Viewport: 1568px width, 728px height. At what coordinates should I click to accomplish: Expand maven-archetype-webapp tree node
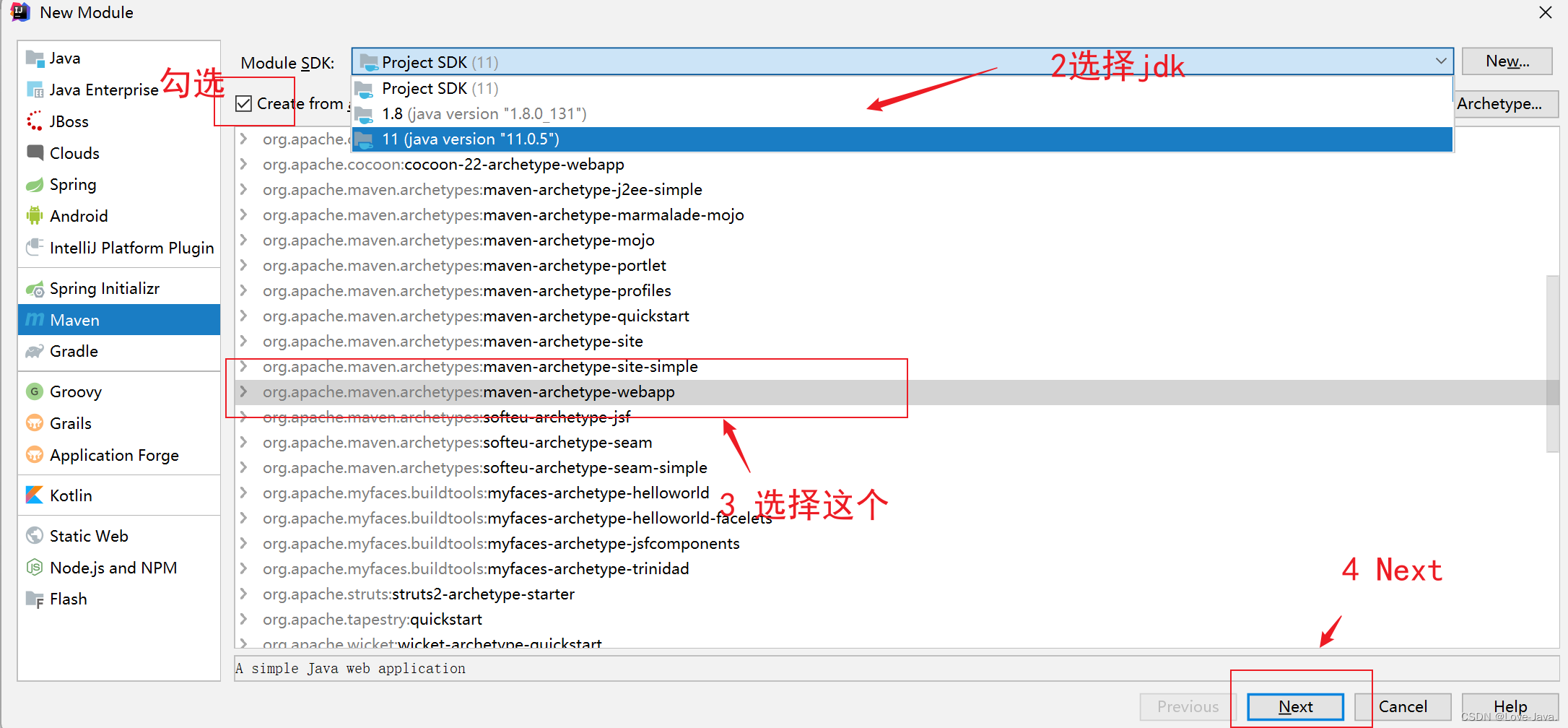coord(244,391)
